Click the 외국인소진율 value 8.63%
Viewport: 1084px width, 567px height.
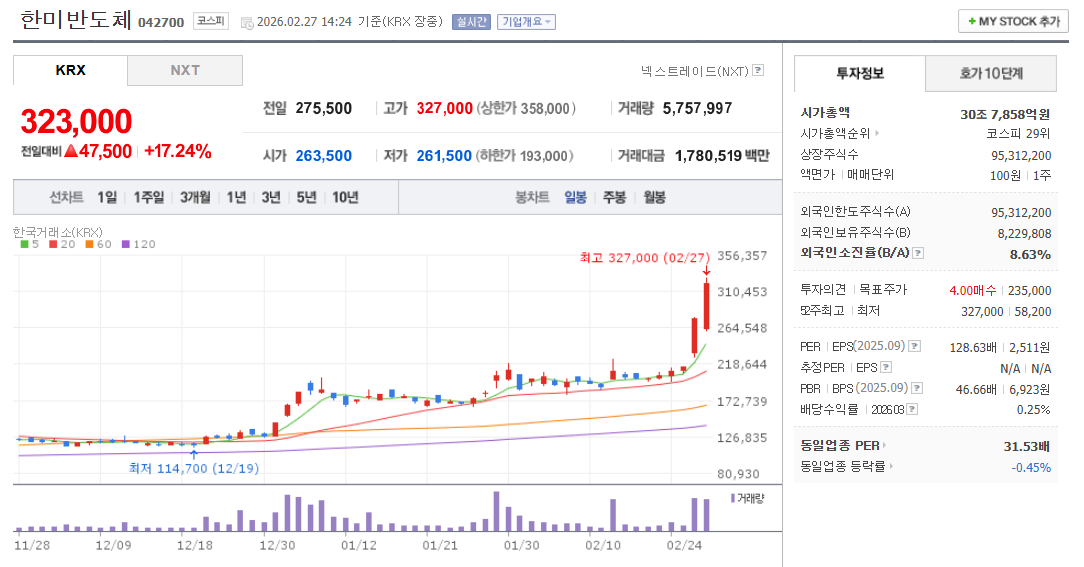1030,254
